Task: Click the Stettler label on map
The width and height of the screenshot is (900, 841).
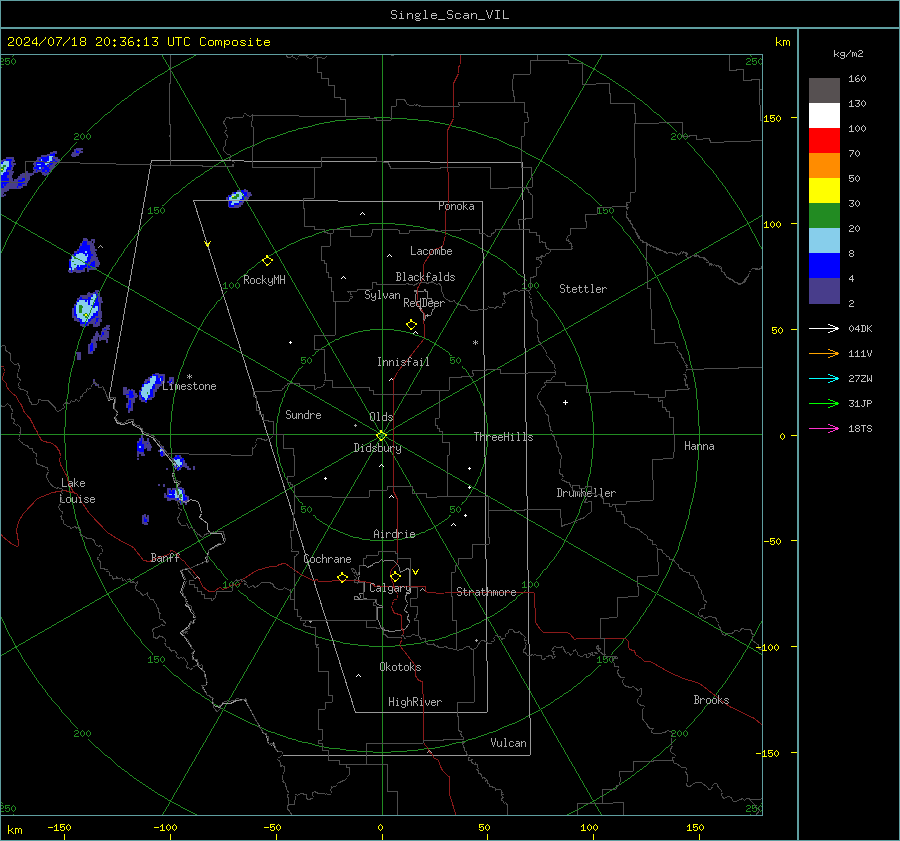Action: pyautogui.click(x=583, y=289)
